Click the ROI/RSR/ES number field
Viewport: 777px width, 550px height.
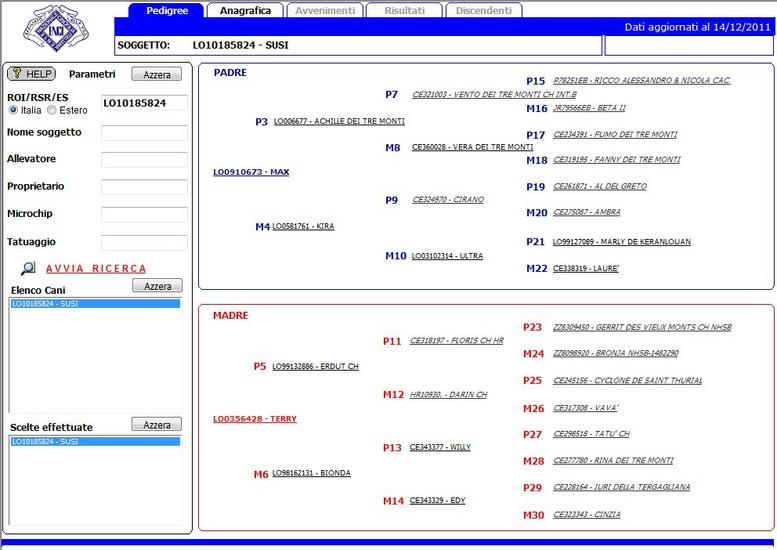click(144, 103)
